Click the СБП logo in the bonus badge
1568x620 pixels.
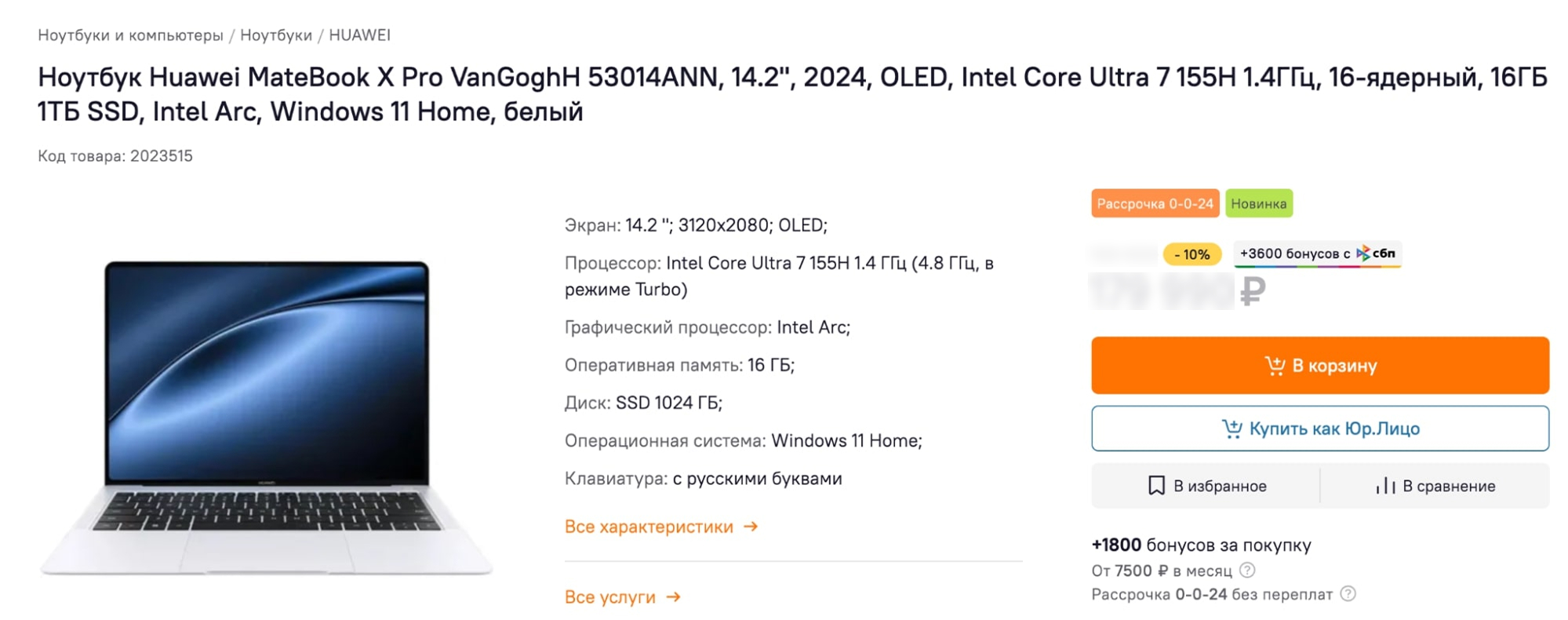click(x=1376, y=253)
